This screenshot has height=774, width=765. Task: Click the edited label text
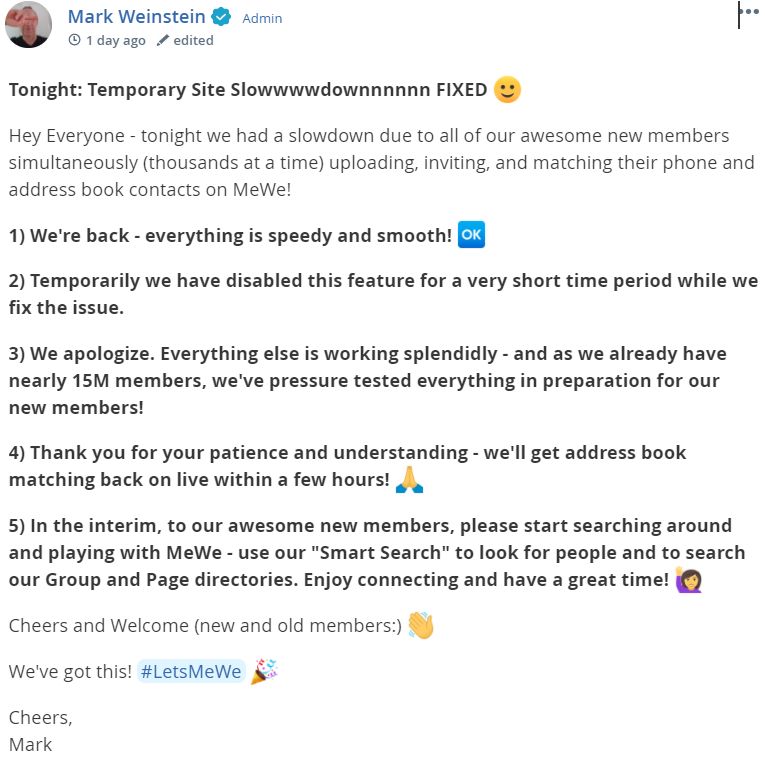[193, 40]
